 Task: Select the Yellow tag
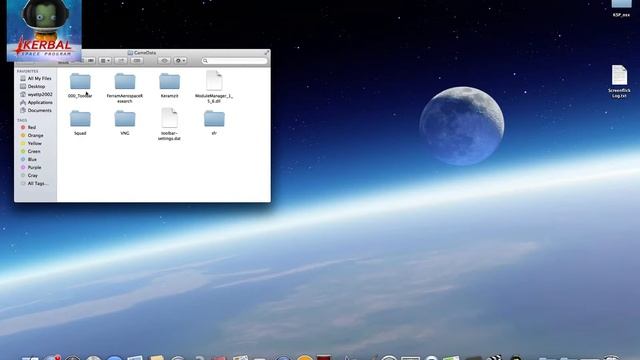click(31, 143)
